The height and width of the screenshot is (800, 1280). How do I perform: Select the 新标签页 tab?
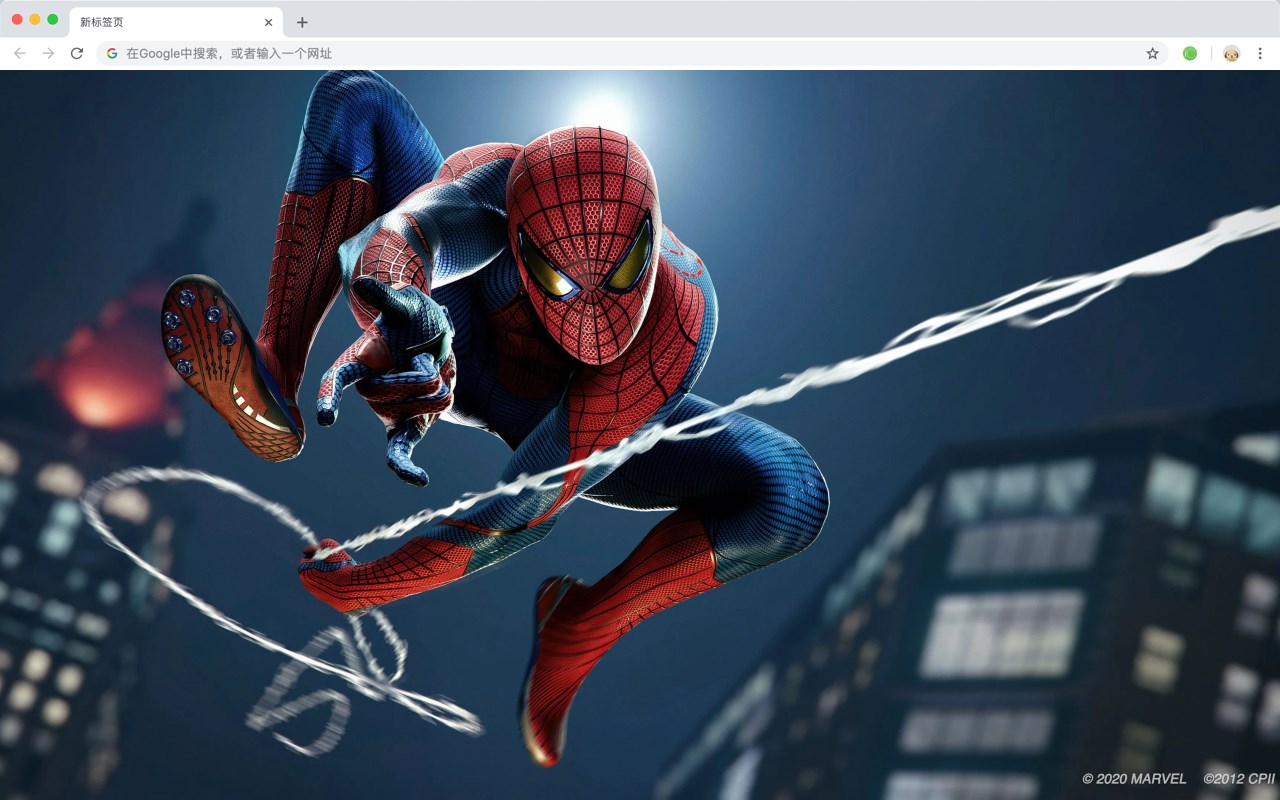click(176, 22)
